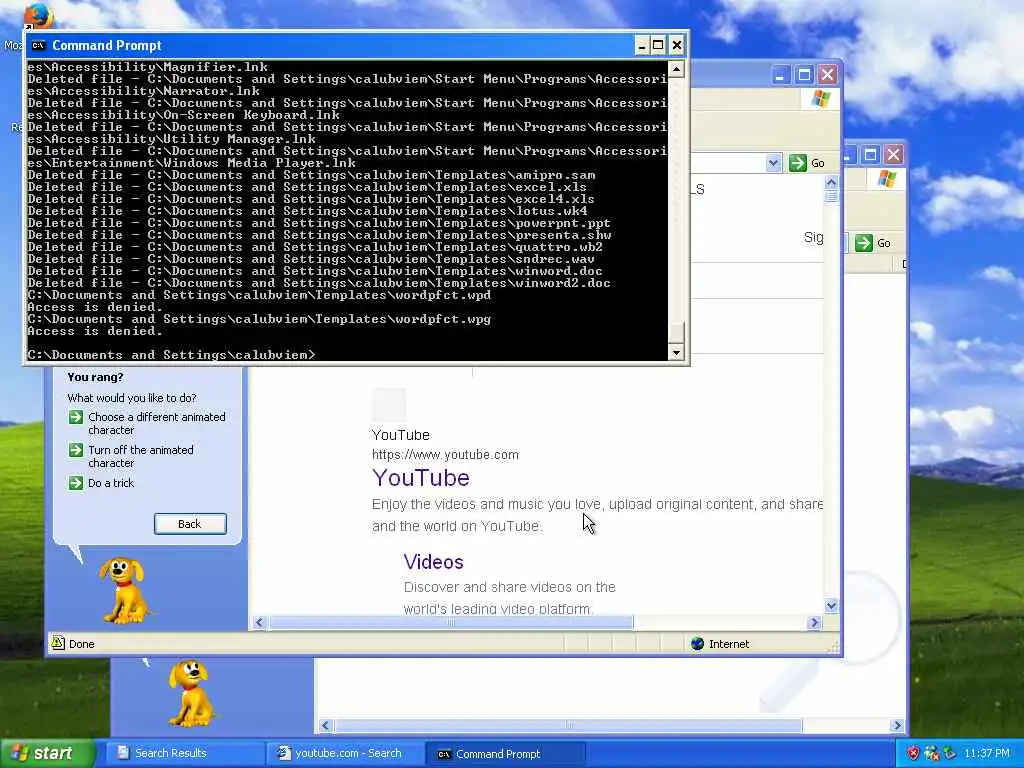Screen dimensions: 1024x768
Task: Choose a different animated character
Action: [x=157, y=423]
